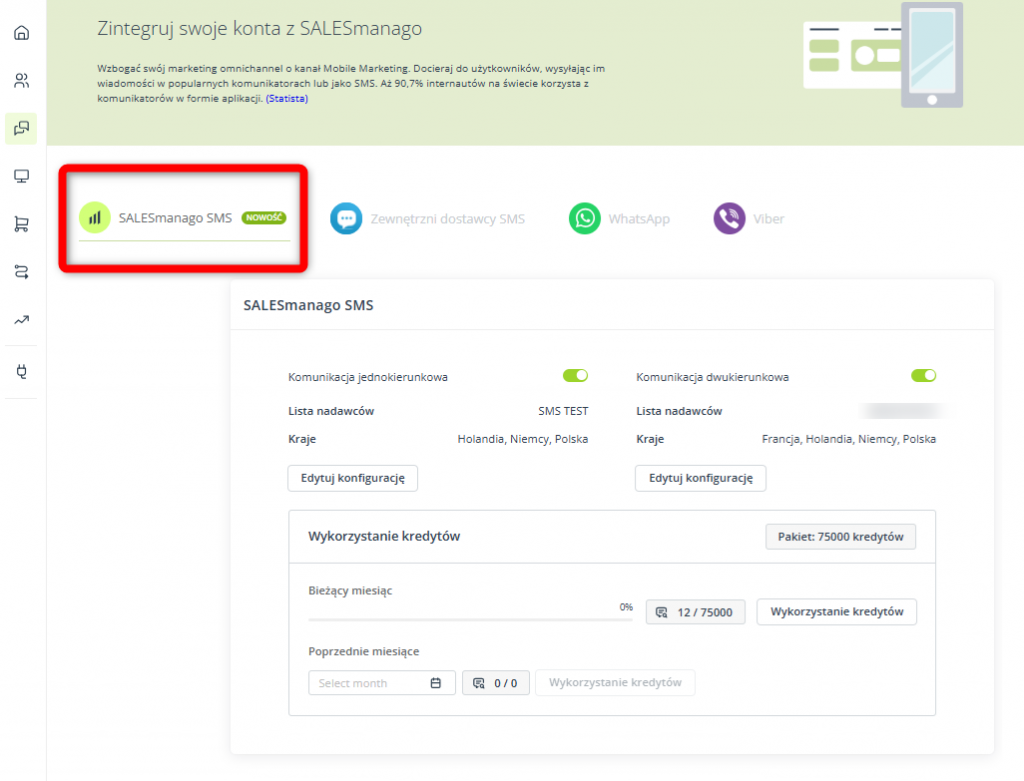Click the WhatsApp logo icon
The height and width of the screenshot is (781, 1024).
(x=584, y=218)
